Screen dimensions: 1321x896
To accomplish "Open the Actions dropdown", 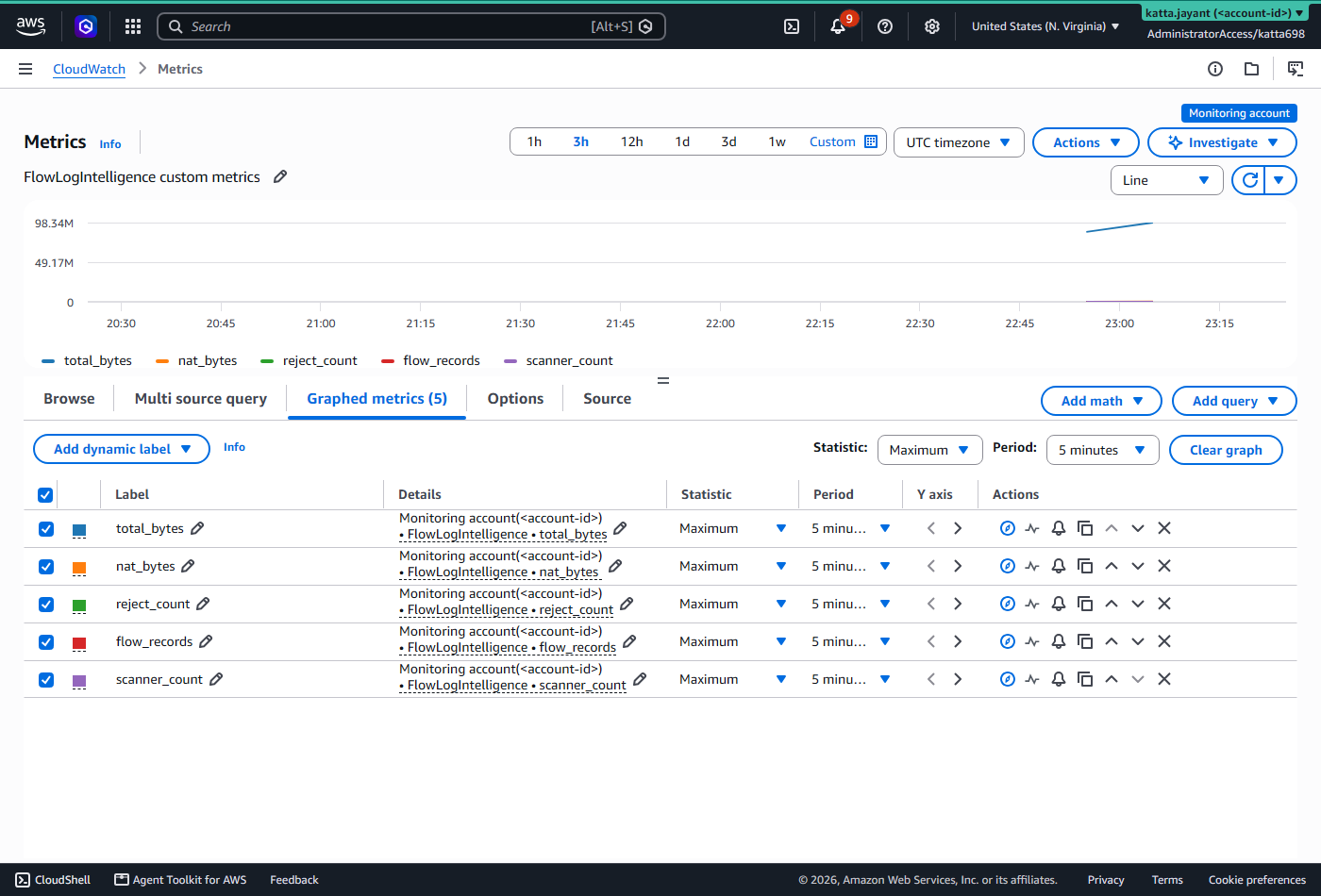I will pyautogui.click(x=1086, y=142).
